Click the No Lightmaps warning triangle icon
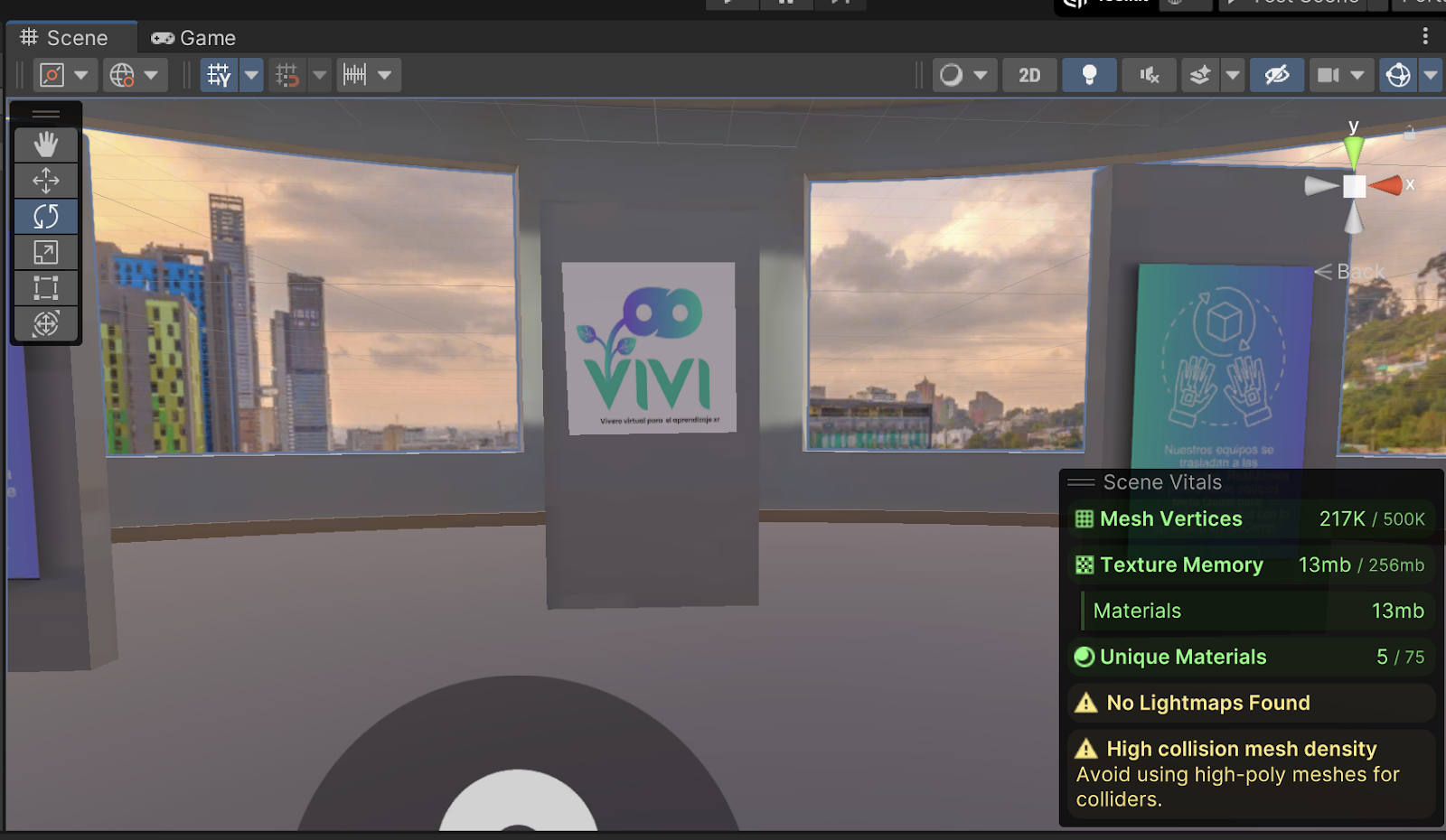This screenshot has height=840, width=1446. pyautogui.click(x=1086, y=704)
